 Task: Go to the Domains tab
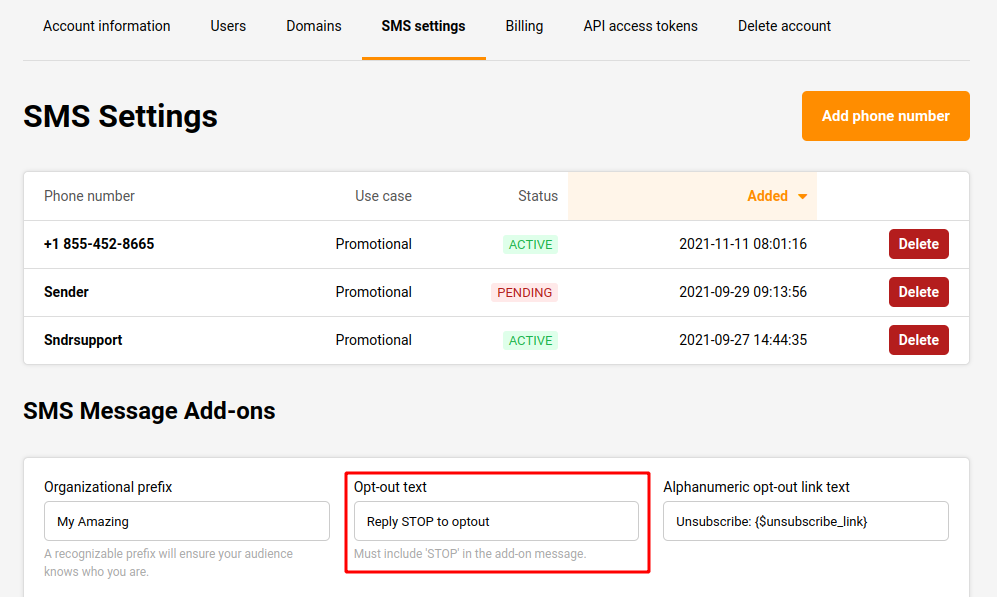(313, 26)
